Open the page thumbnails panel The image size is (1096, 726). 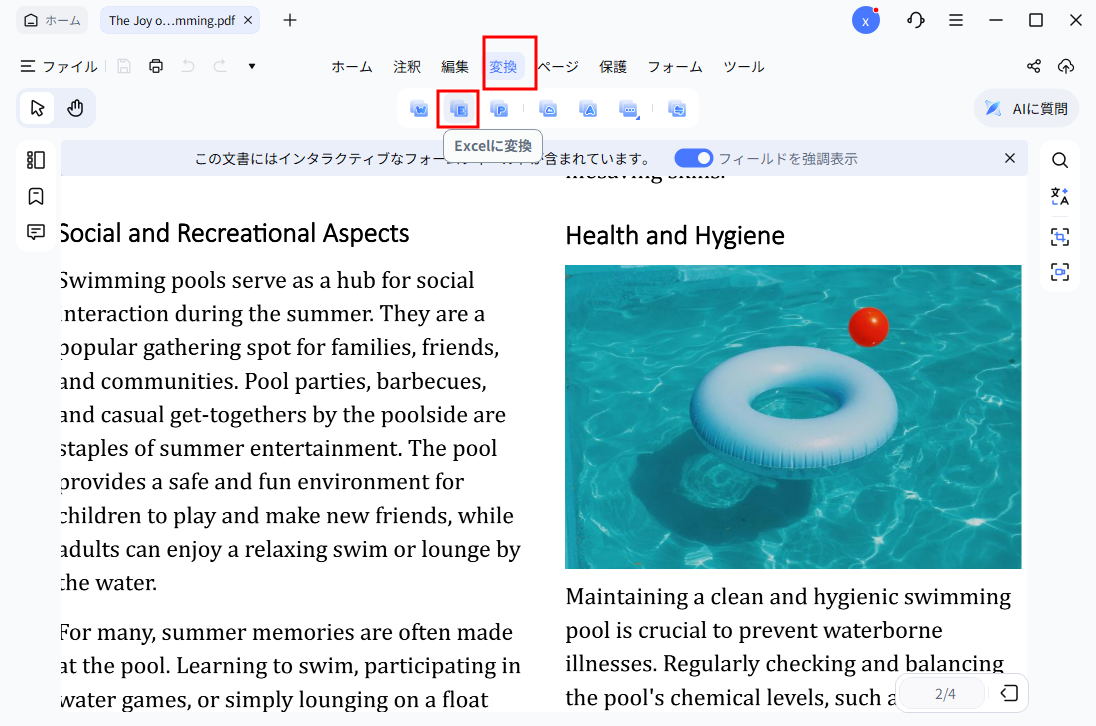(36, 159)
